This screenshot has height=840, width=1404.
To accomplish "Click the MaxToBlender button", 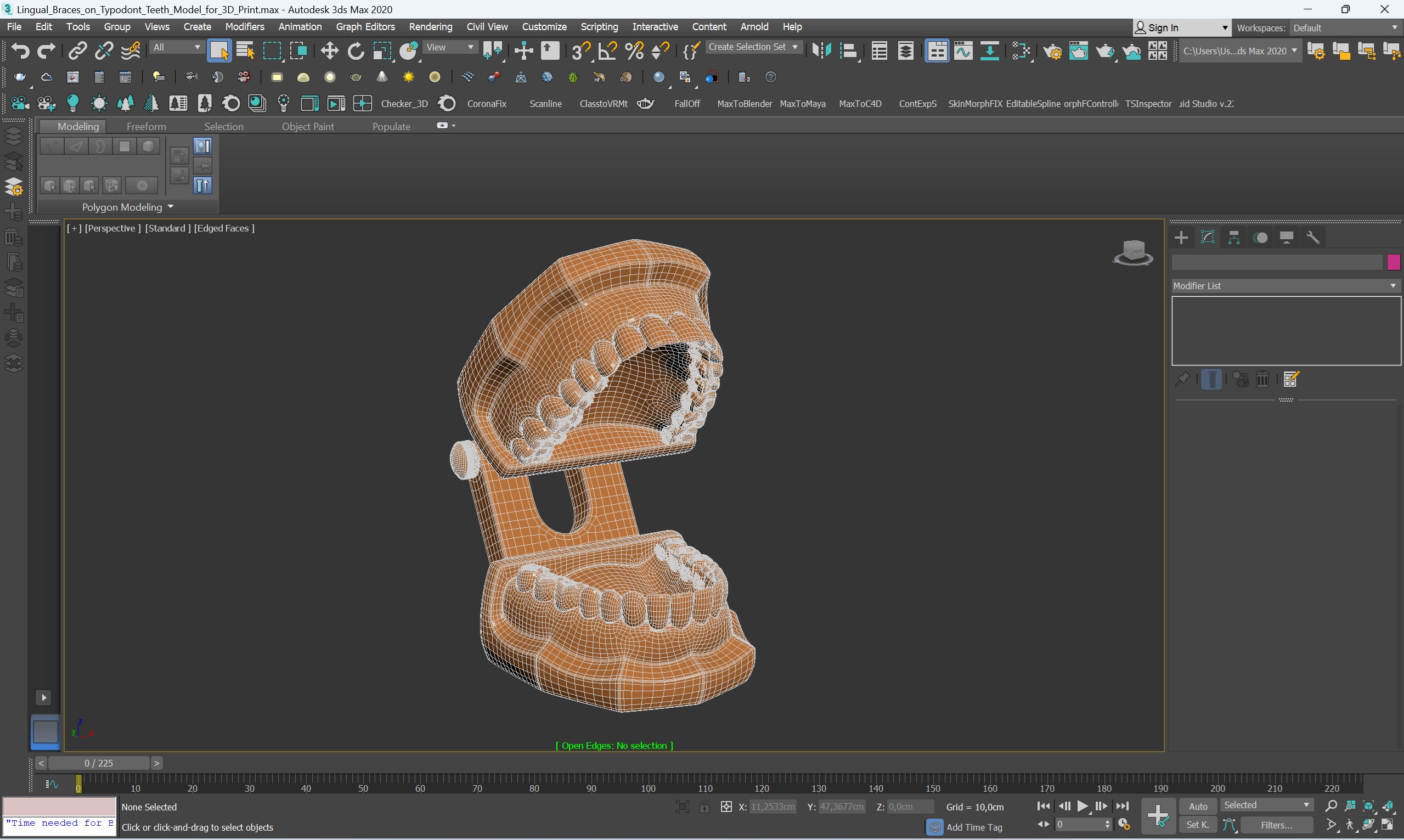I will point(744,104).
